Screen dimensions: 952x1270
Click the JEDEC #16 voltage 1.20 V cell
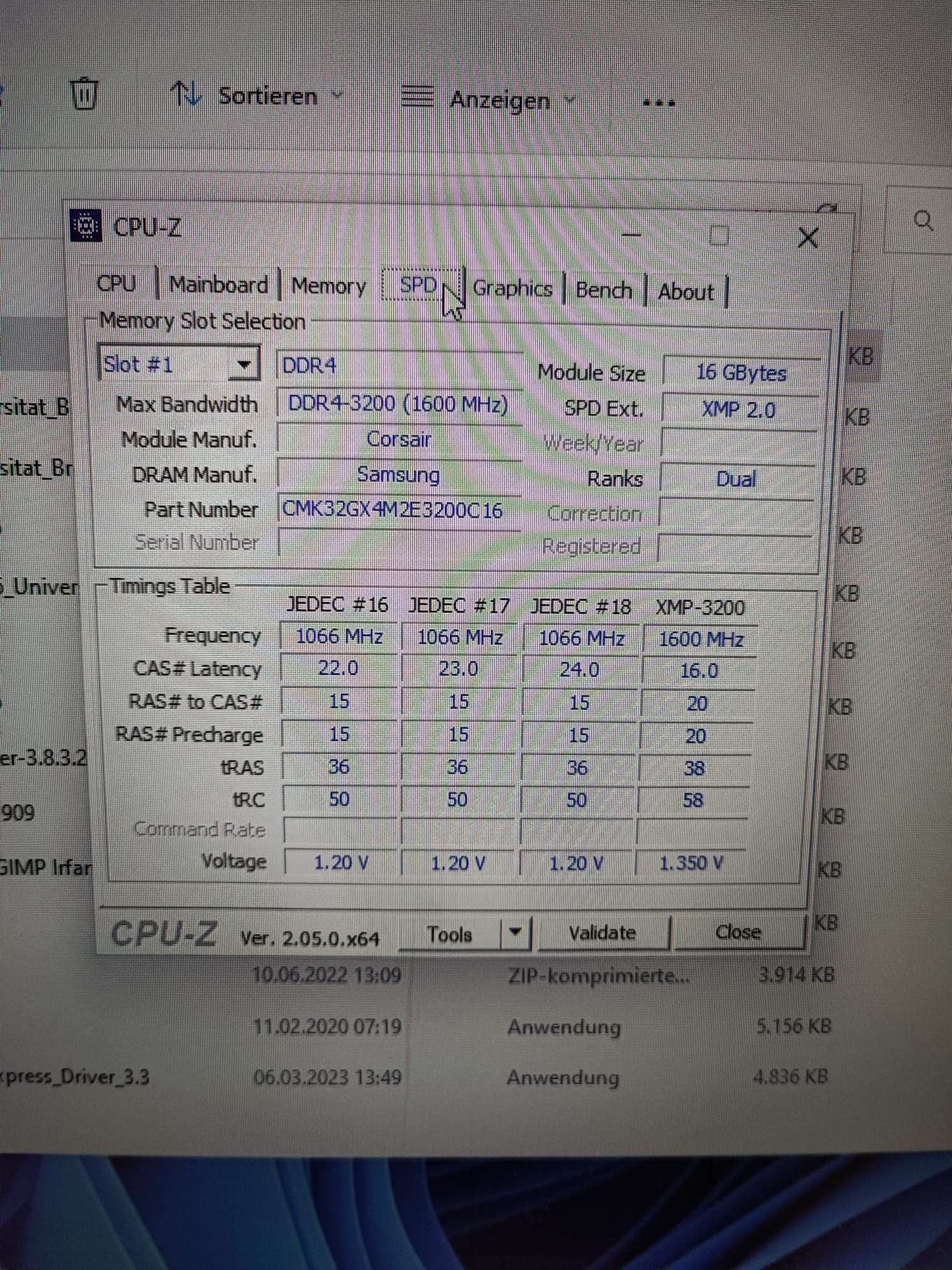click(x=341, y=862)
